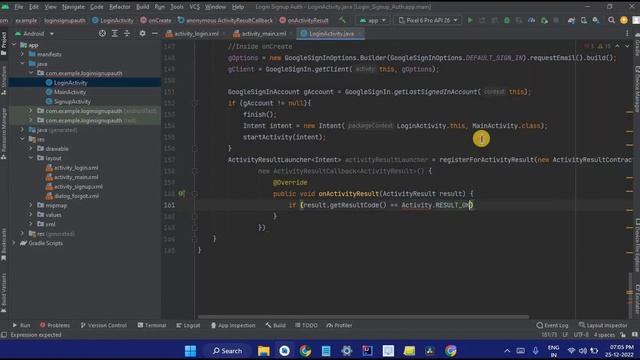The width and height of the screenshot is (640, 360).
Task: Click the Expand All icon in Project panel
Action: pos(115,33)
